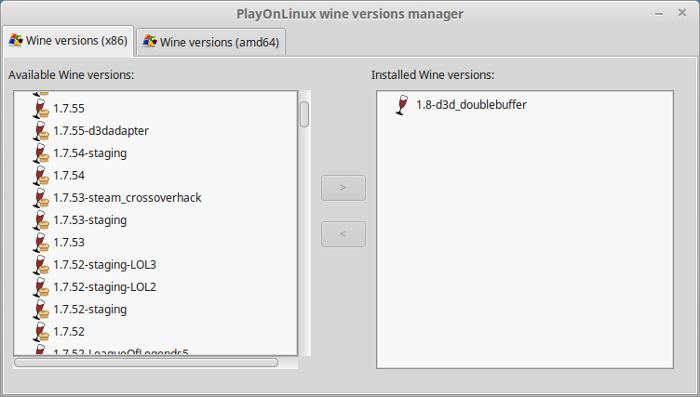Click the wine icon beside 1.7.52-staging
Image resolution: width=700 pixels, height=397 pixels.
tap(41, 309)
